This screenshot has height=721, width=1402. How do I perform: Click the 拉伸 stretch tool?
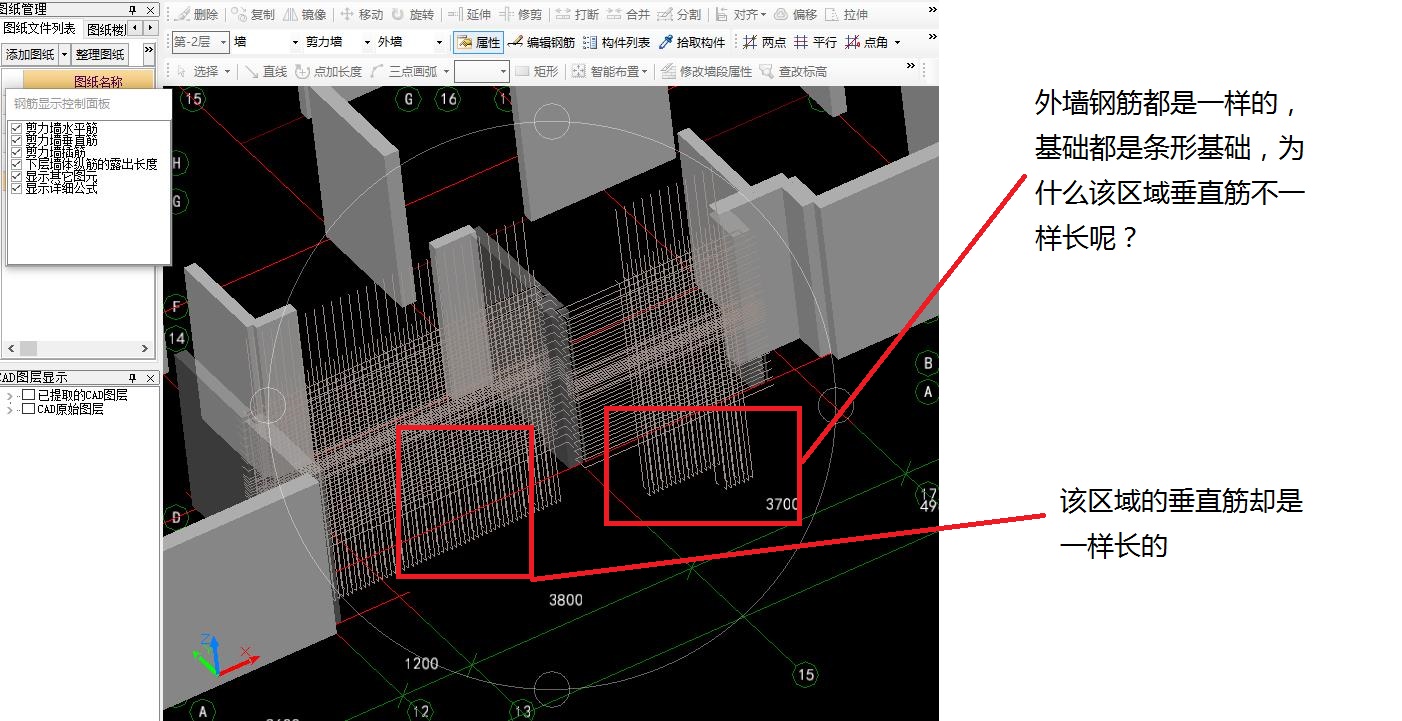click(x=845, y=15)
